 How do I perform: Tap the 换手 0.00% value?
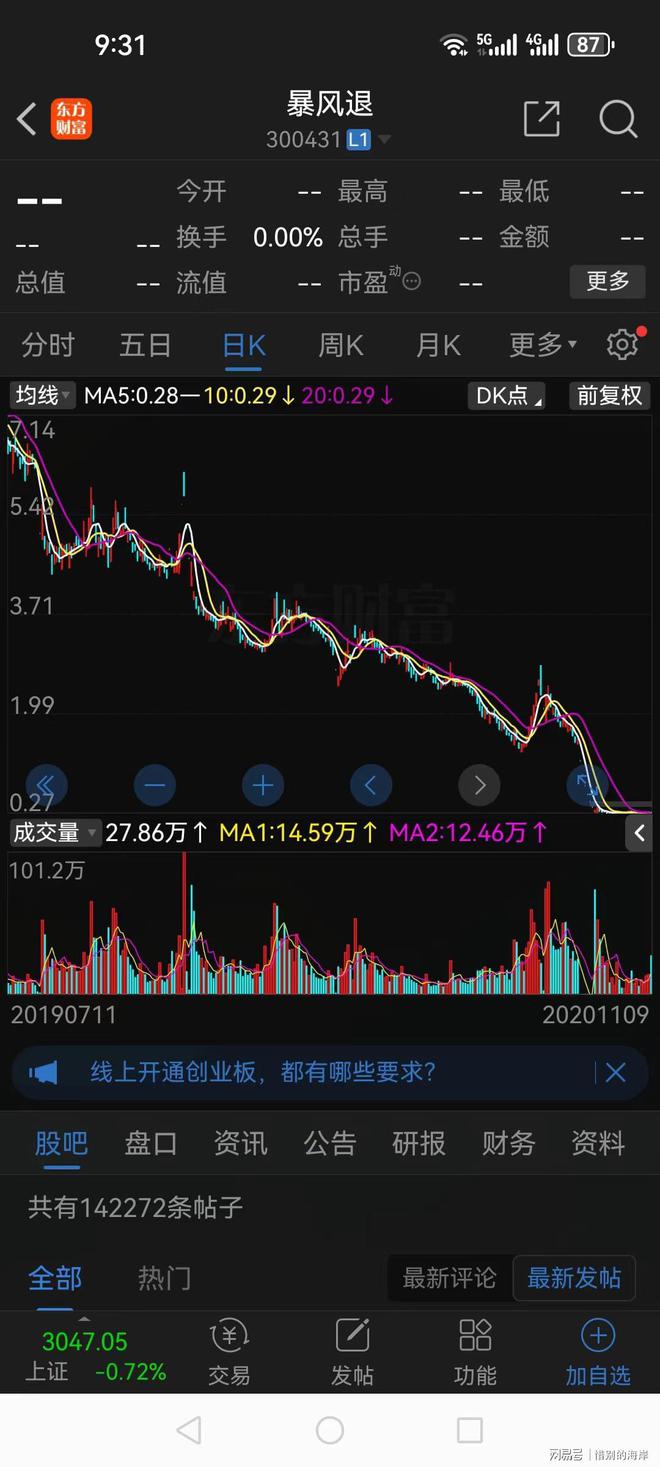point(288,237)
